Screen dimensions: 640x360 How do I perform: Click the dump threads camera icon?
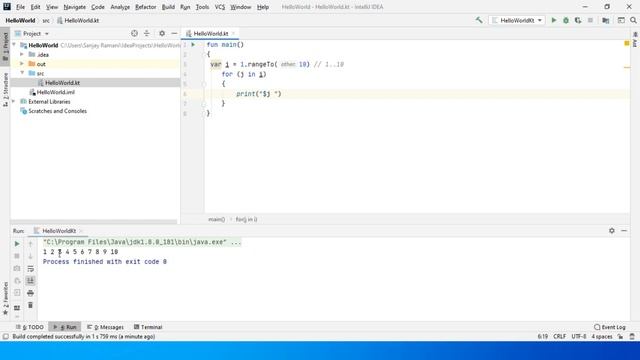click(17, 269)
